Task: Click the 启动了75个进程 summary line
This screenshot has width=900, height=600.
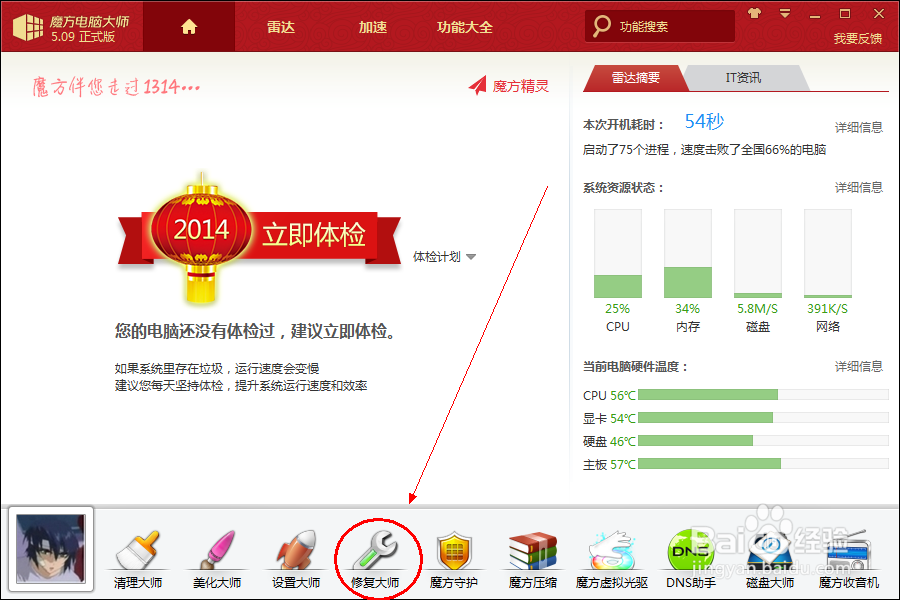Action: 704,150
